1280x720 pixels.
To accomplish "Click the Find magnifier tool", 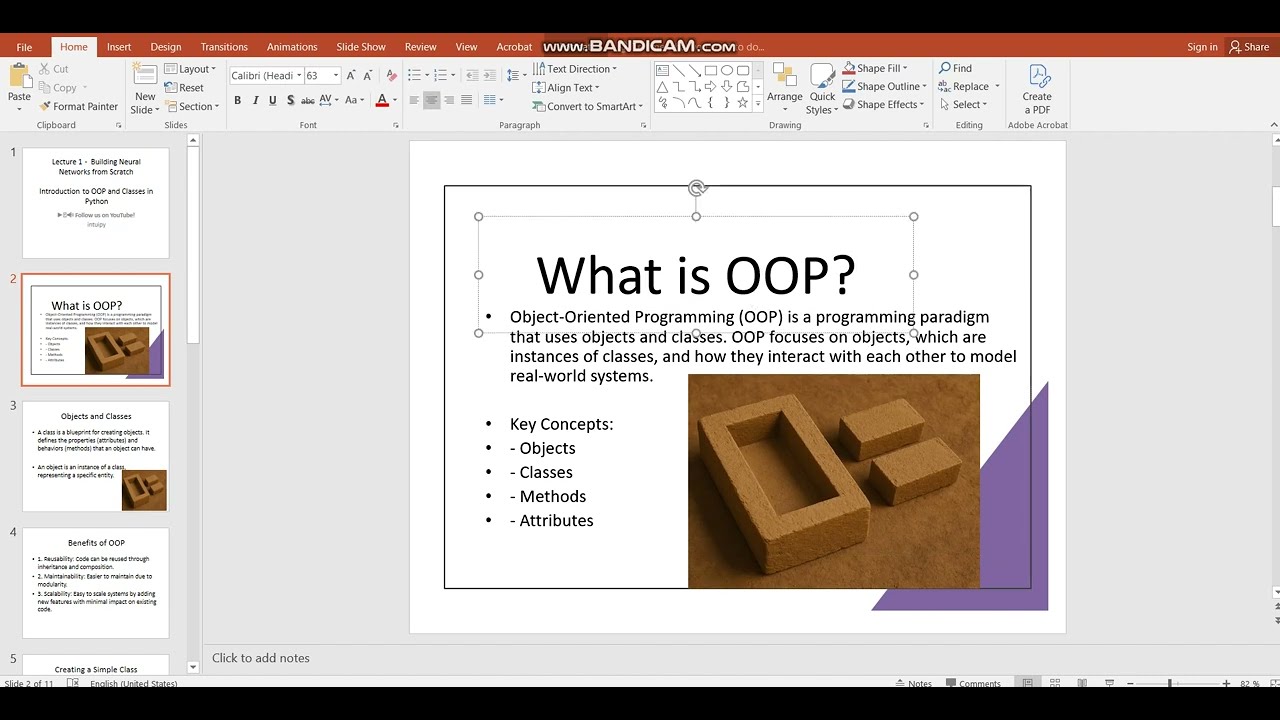I will [955, 68].
